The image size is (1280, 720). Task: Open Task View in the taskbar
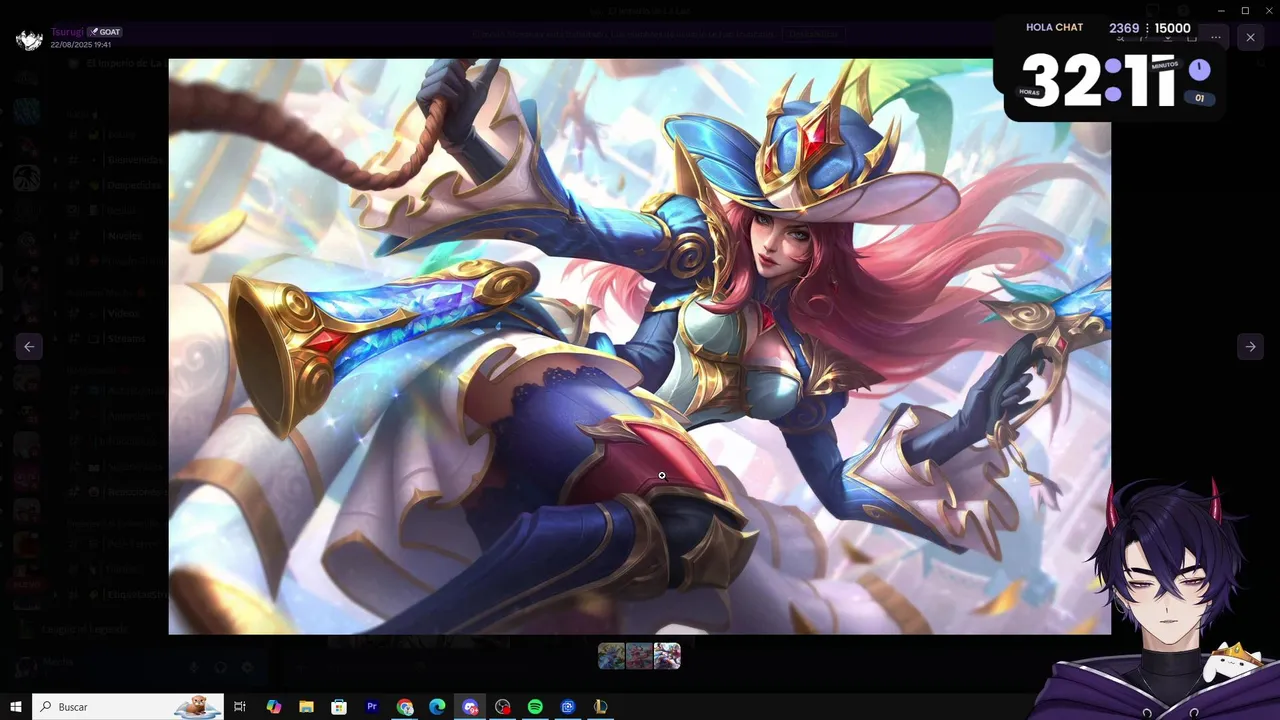coord(240,707)
